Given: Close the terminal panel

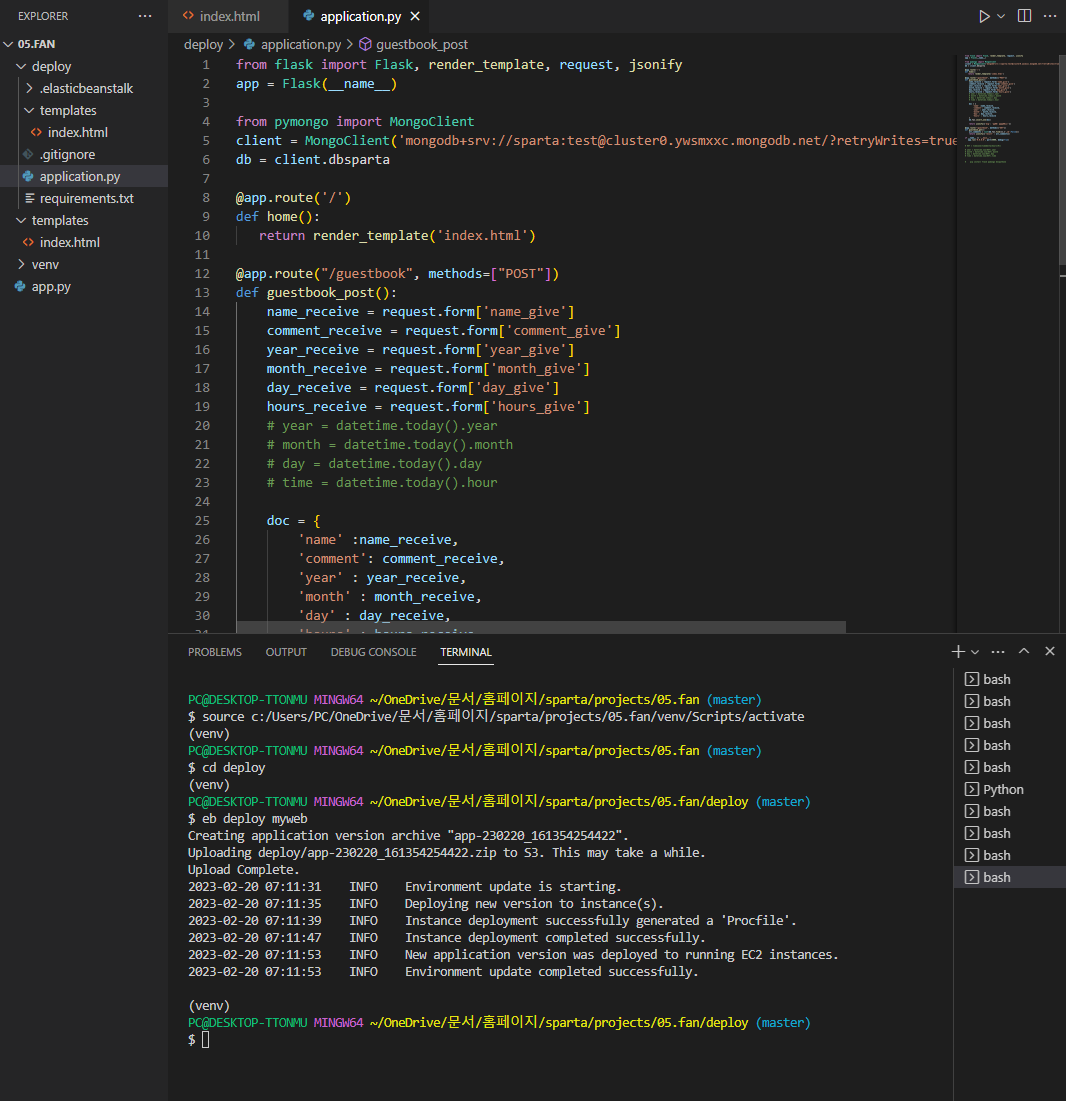Looking at the screenshot, I should [x=1050, y=651].
